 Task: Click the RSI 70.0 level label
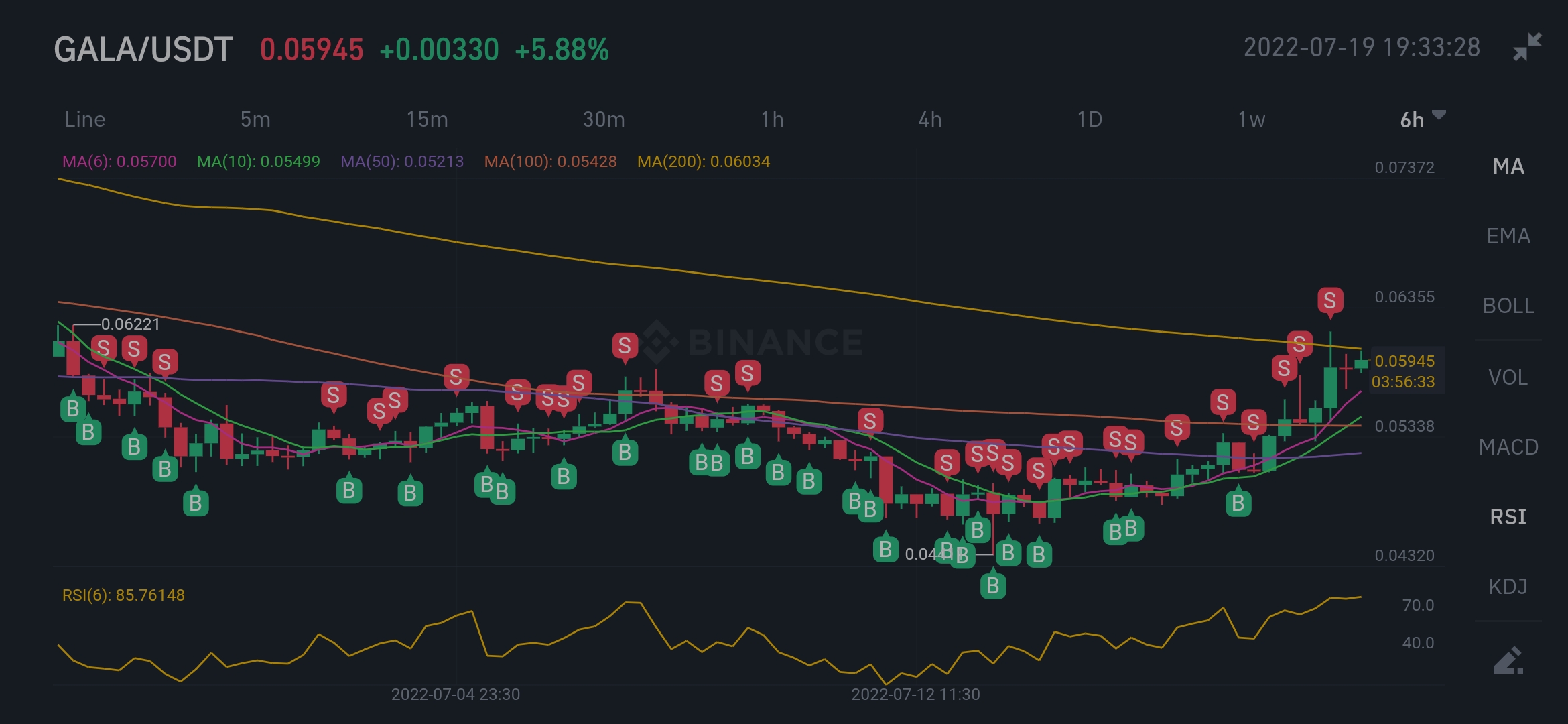click(x=1418, y=605)
